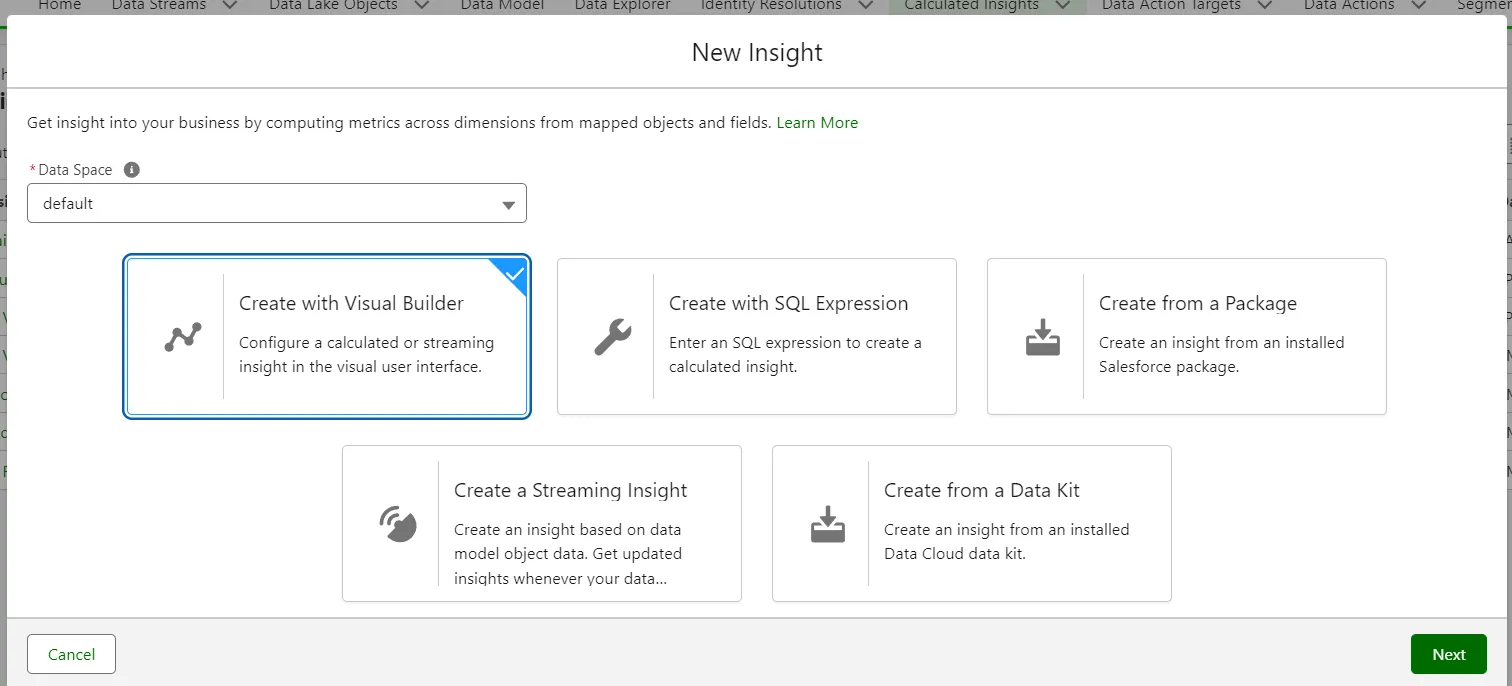Screen dimensions: 1512x686
Task: Select the Create with SQL Expression title
Action: pyautogui.click(x=788, y=303)
